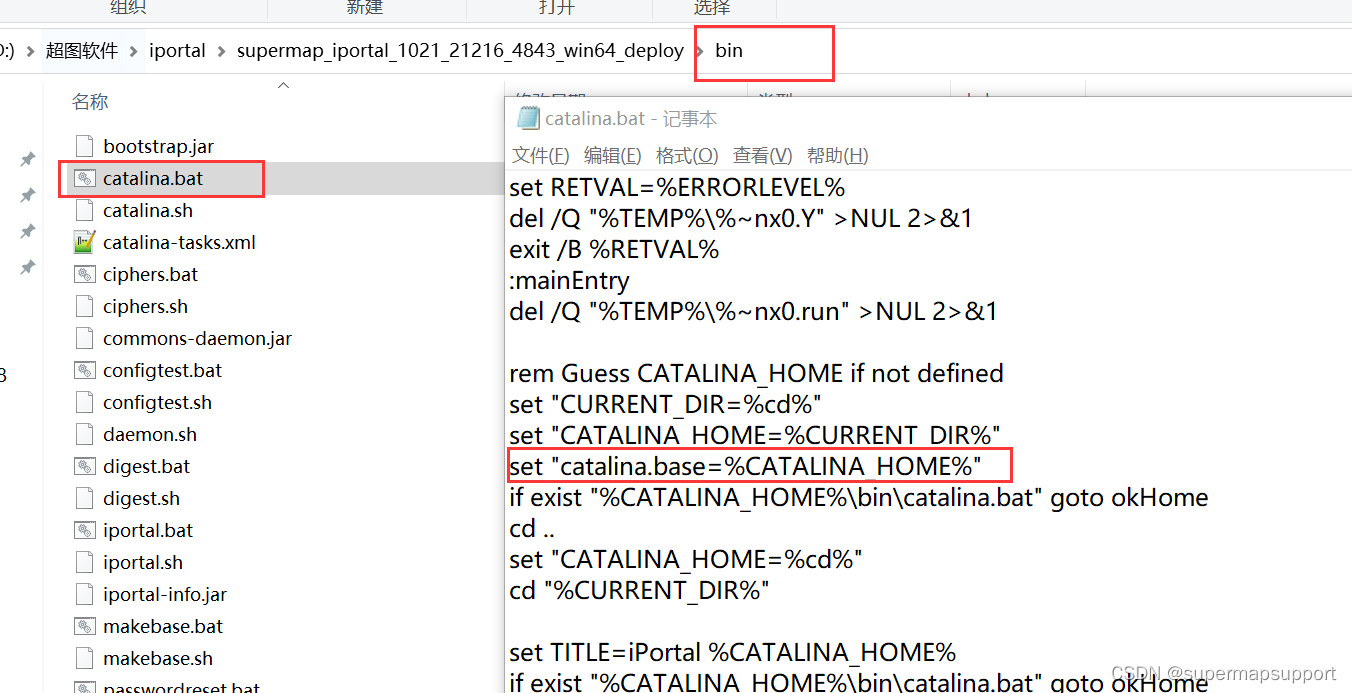
Task: Place cursor on 'set TITLE=iPortal %CATALINA_HOME%' line
Action: 733,653
